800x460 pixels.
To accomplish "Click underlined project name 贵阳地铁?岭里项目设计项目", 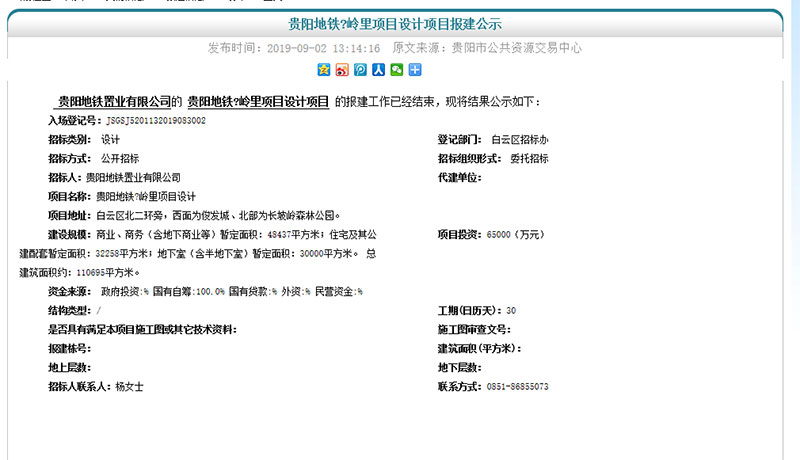I will [x=258, y=101].
